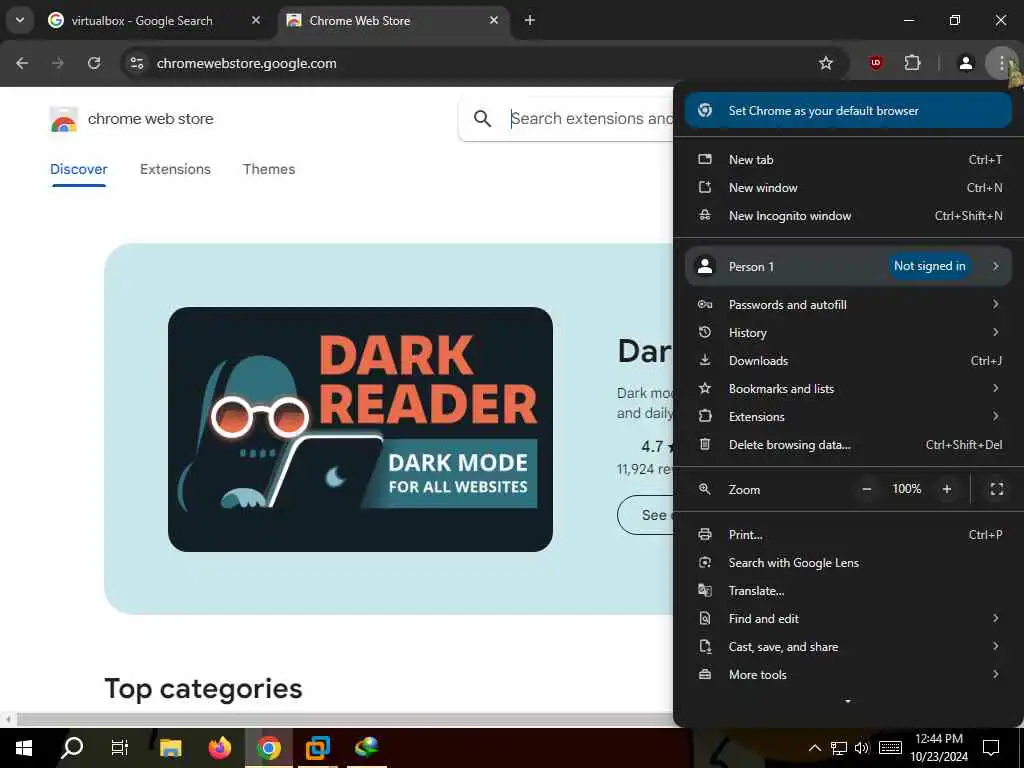This screenshot has width=1024, height=768.
Task: Close the Chrome Web Store tab
Action: pyautogui.click(x=494, y=20)
